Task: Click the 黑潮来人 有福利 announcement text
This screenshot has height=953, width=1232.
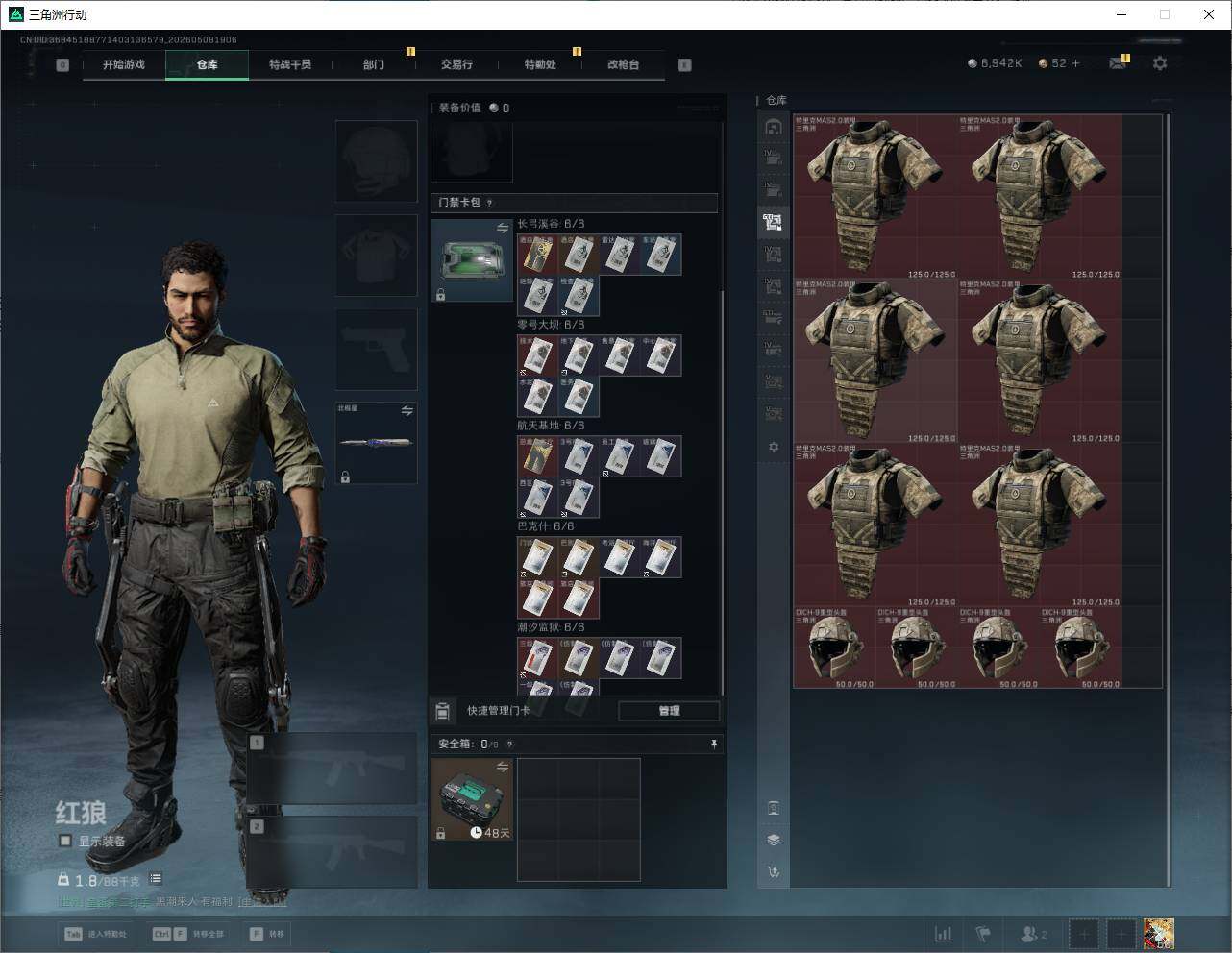Action: coord(195,902)
